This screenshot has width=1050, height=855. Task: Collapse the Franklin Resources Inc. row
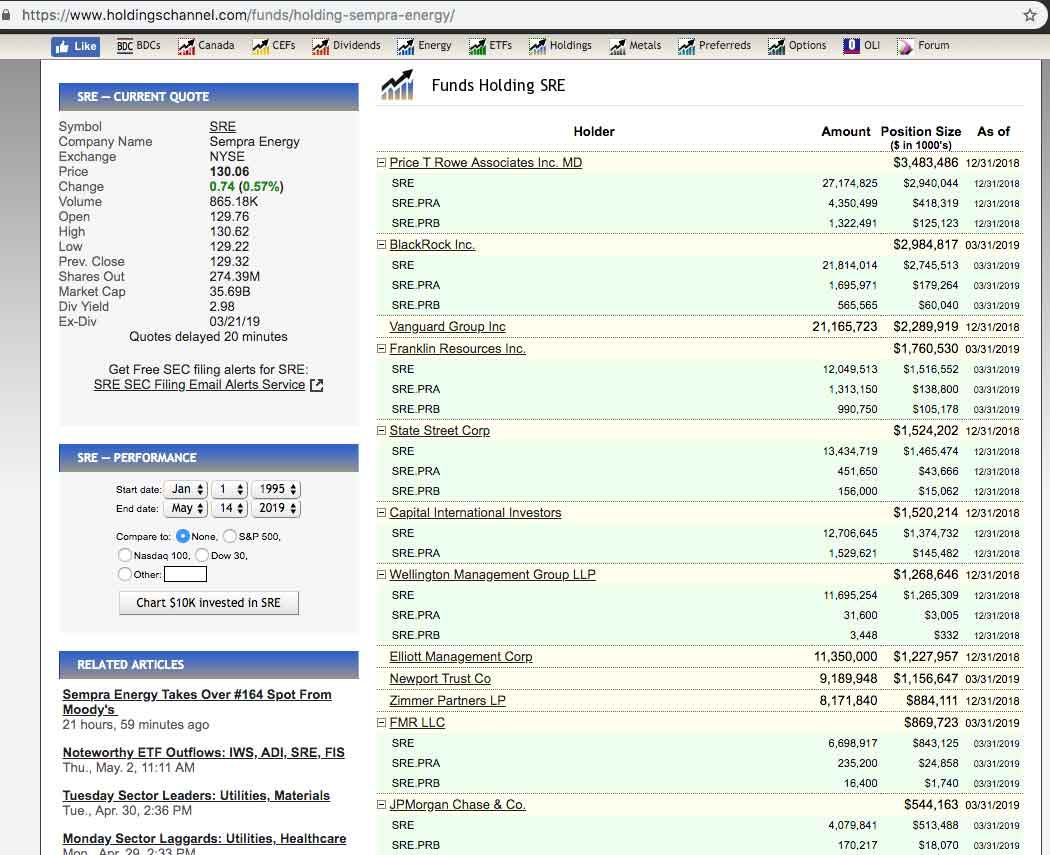(381, 349)
